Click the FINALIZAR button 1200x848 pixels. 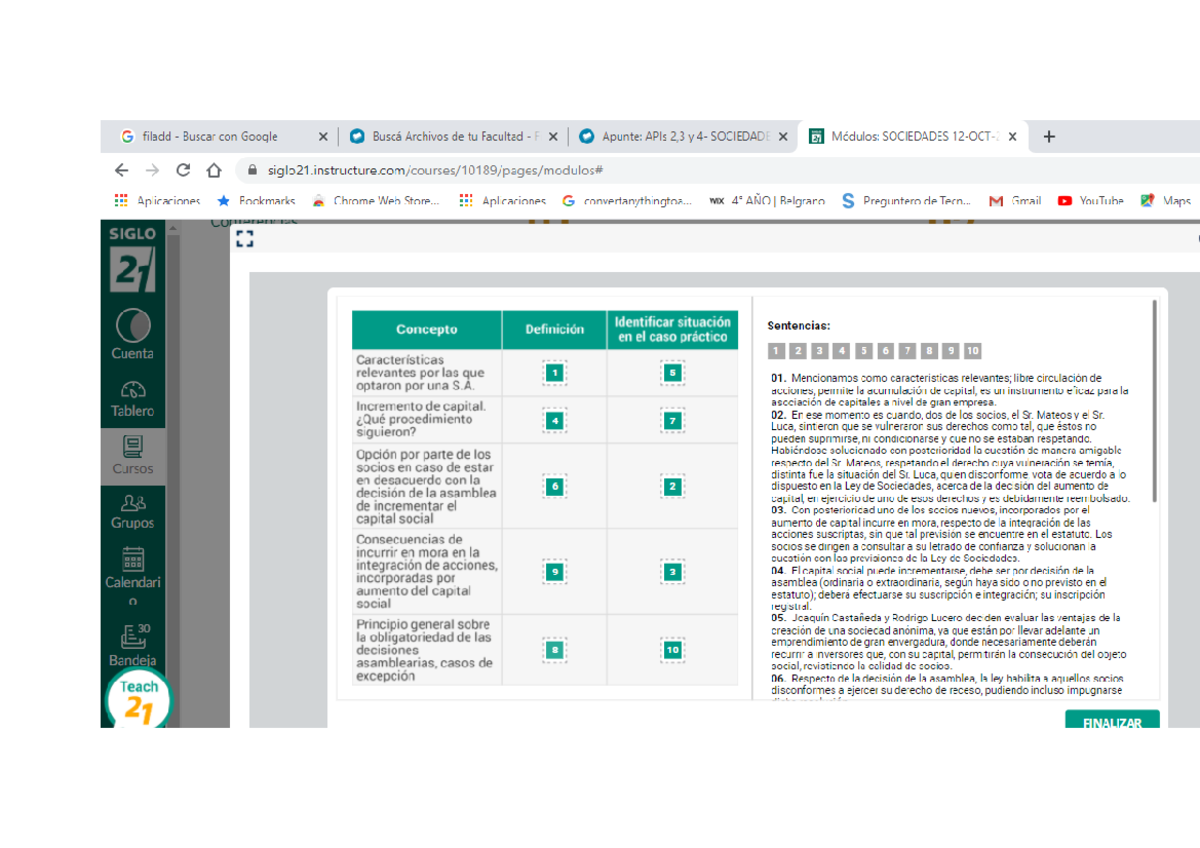point(1112,720)
